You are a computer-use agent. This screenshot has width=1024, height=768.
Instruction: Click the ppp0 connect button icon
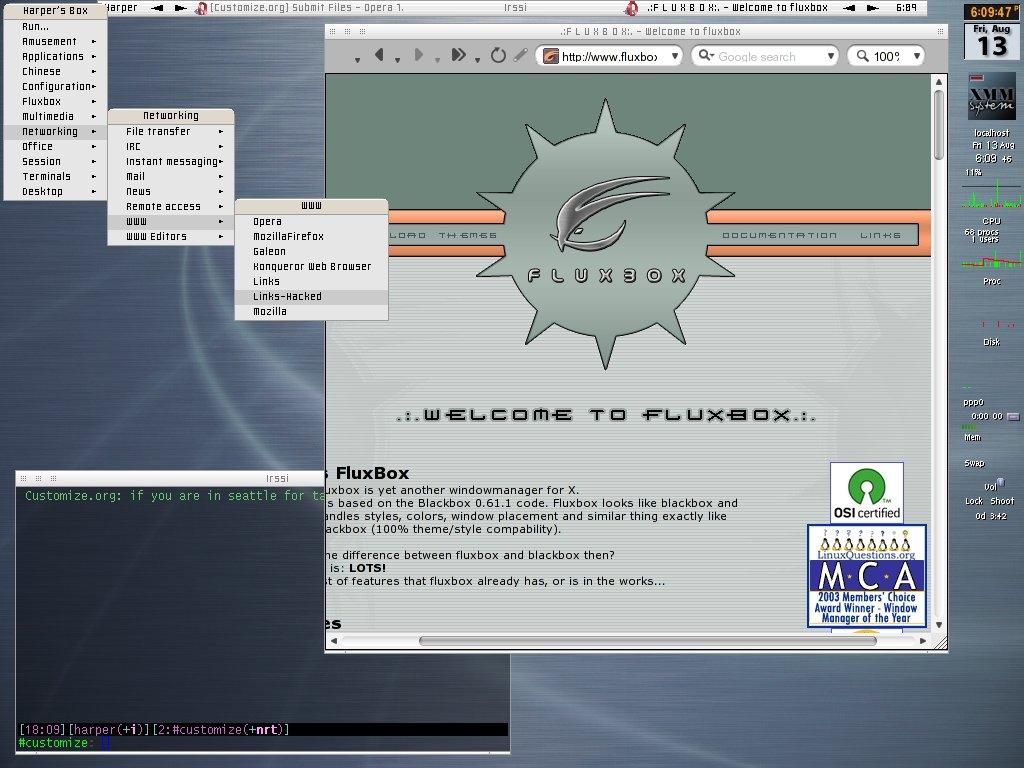(x=1013, y=416)
